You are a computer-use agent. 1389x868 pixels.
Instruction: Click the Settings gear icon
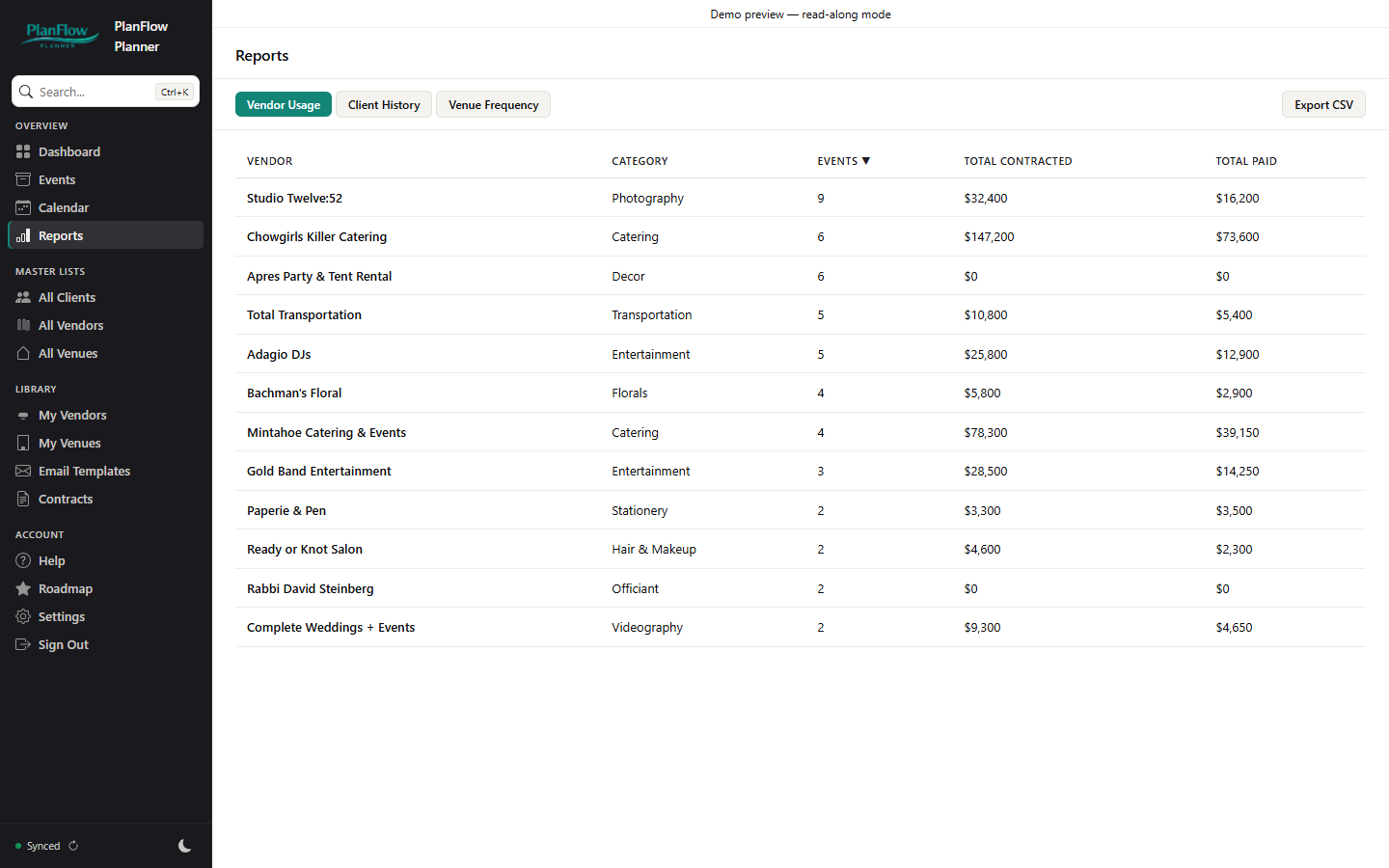23,616
